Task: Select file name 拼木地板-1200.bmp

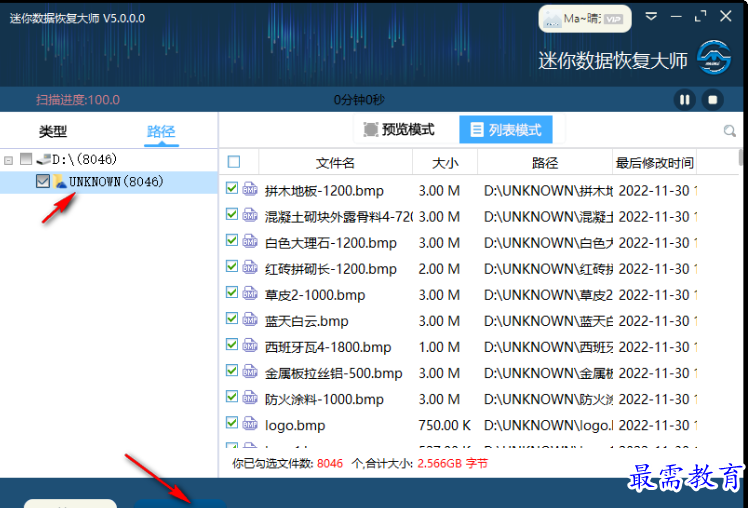Action: 324,191
